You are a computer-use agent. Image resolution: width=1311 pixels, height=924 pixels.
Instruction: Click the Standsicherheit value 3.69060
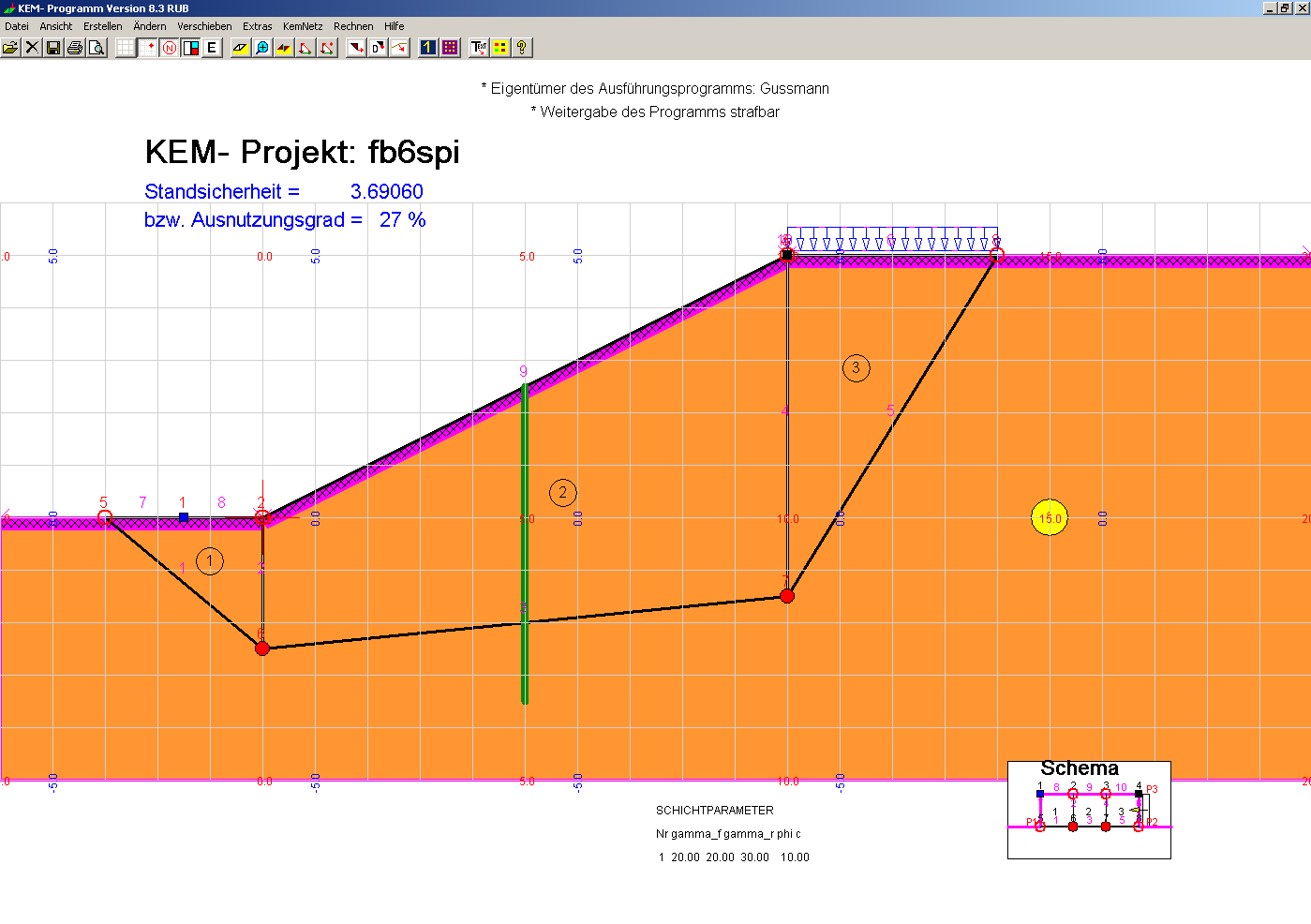(387, 191)
